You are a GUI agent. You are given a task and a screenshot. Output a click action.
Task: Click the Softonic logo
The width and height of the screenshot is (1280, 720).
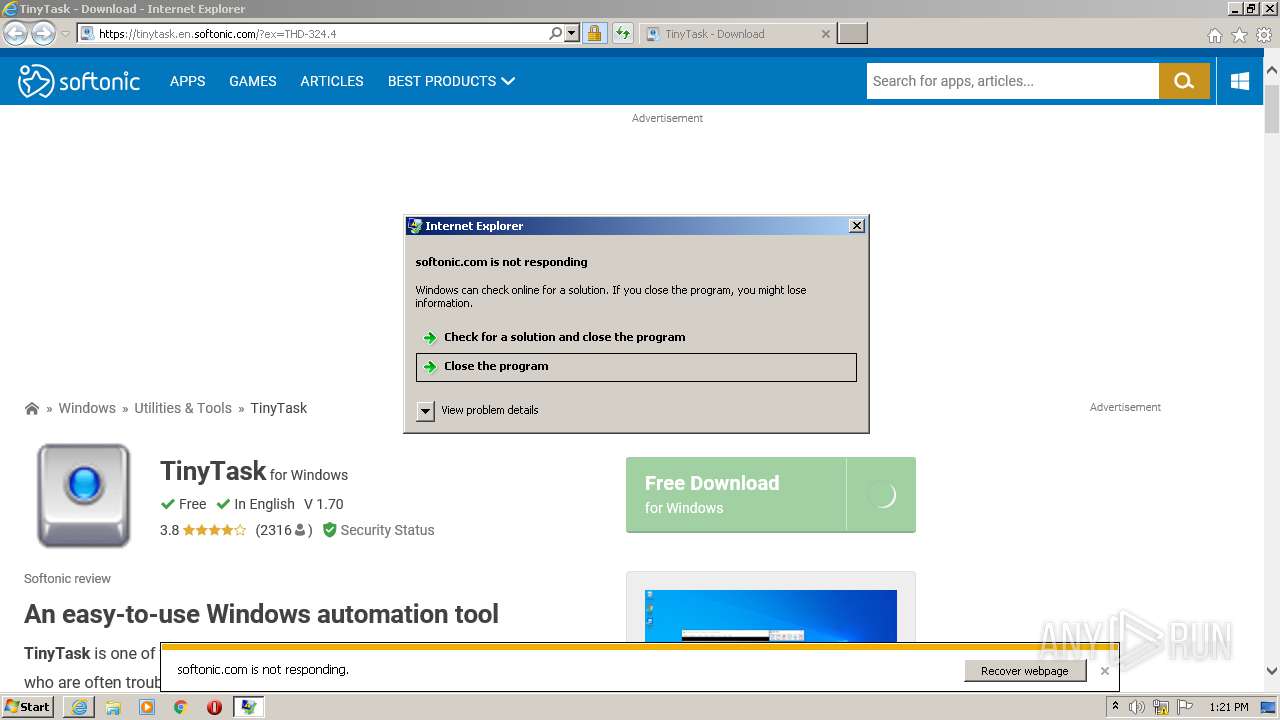click(x=79, y=81)
